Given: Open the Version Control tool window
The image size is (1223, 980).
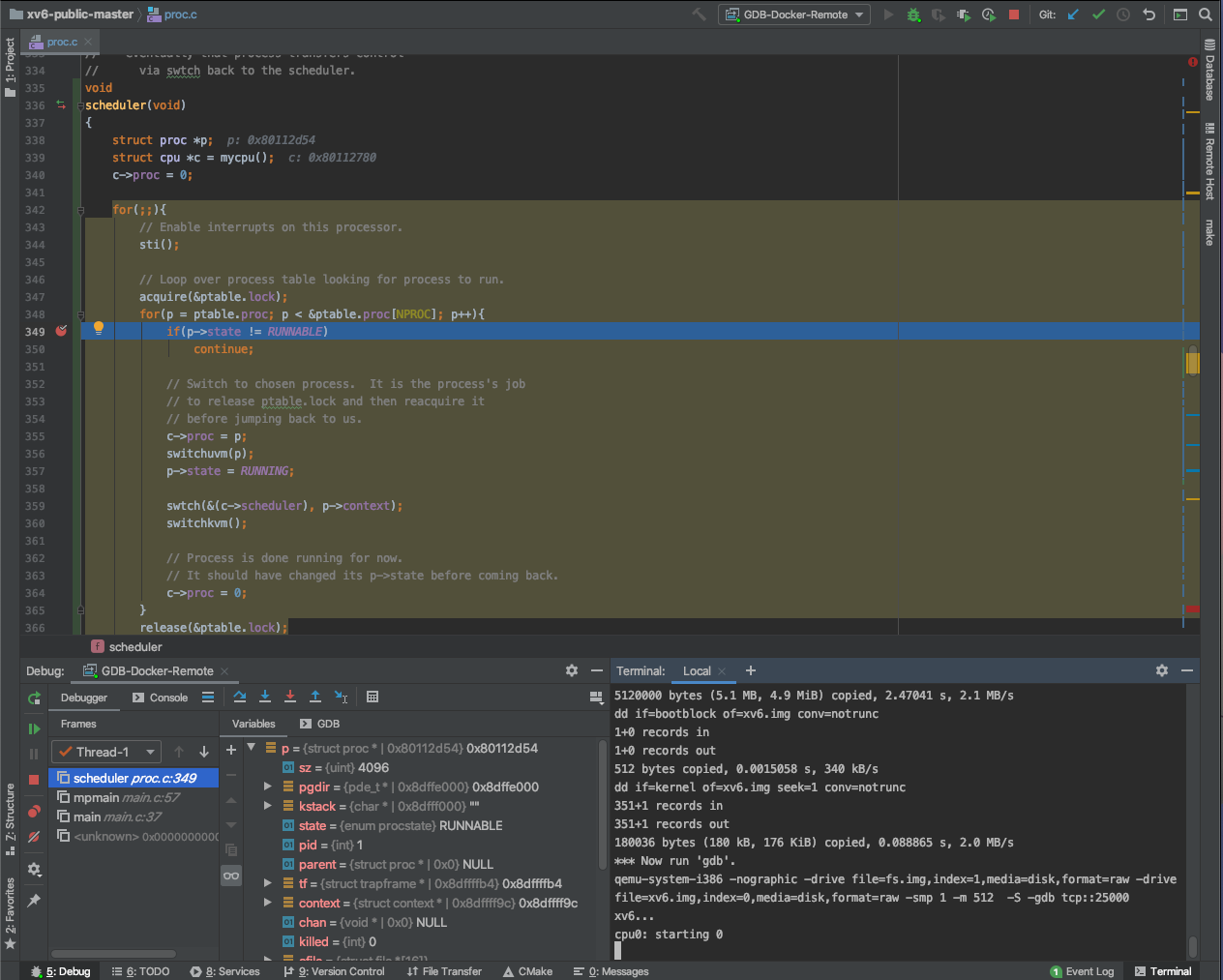Looking at the screenshot, I should click(334, 971).
